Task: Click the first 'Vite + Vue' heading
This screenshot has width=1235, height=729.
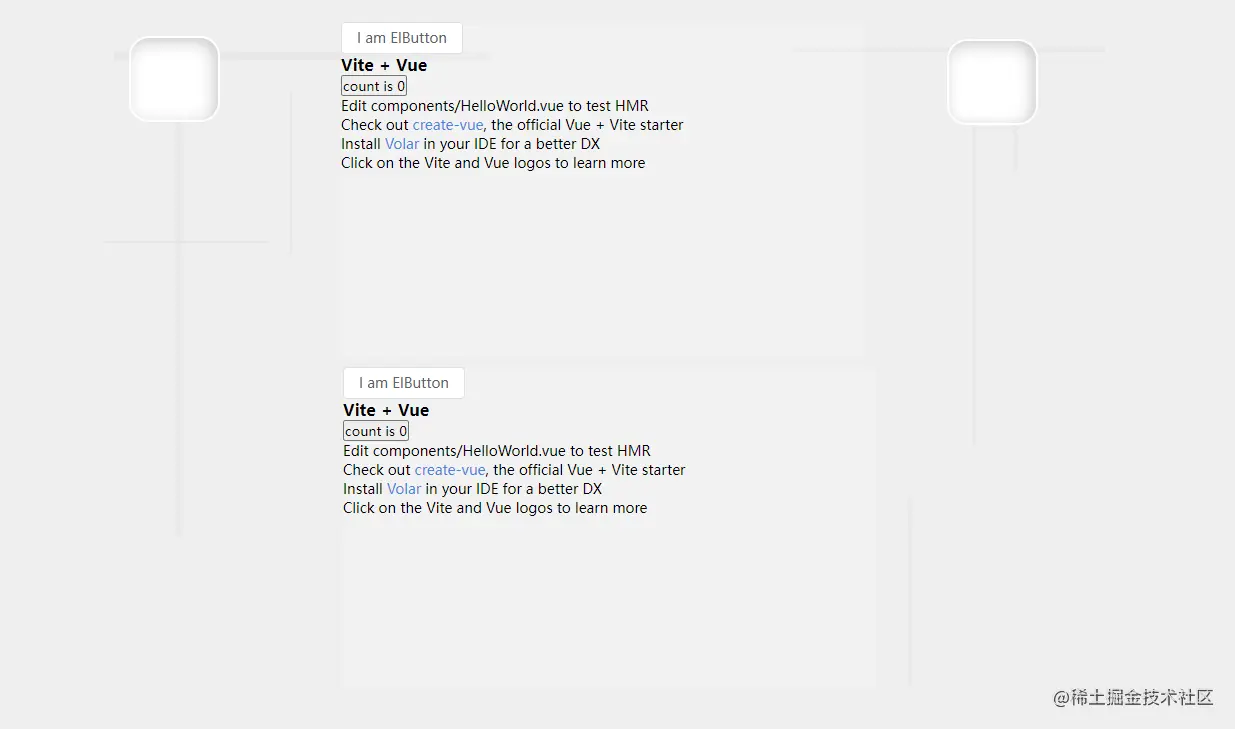Action: pyautogui.click(x=384, y=65)
